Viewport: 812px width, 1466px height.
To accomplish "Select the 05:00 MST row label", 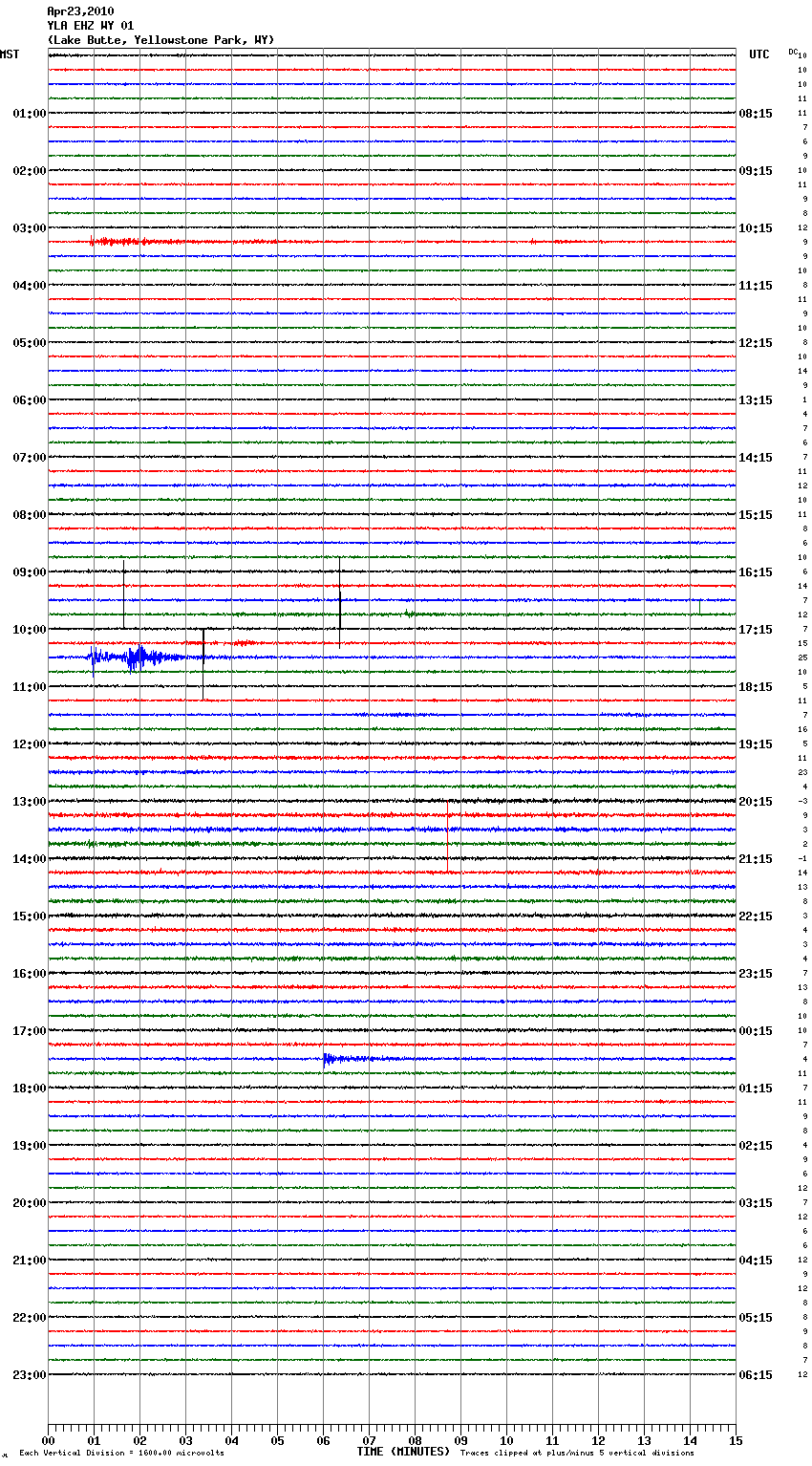I will [30, 343].
